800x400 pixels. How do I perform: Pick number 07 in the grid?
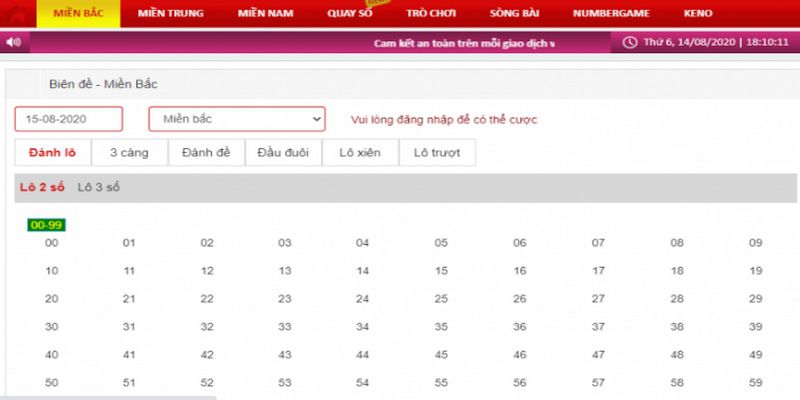click(x=598, y=243)
